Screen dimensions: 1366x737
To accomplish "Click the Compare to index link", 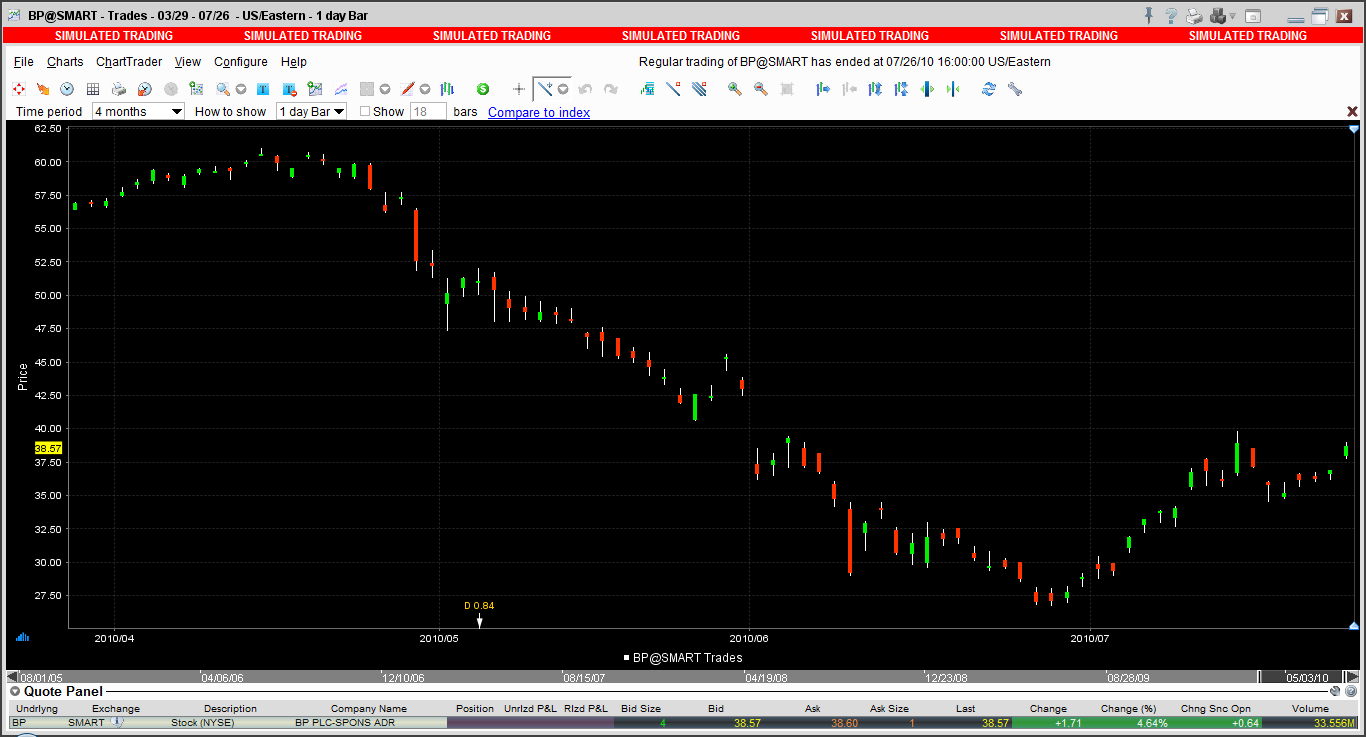I will [x=539, y=112].
